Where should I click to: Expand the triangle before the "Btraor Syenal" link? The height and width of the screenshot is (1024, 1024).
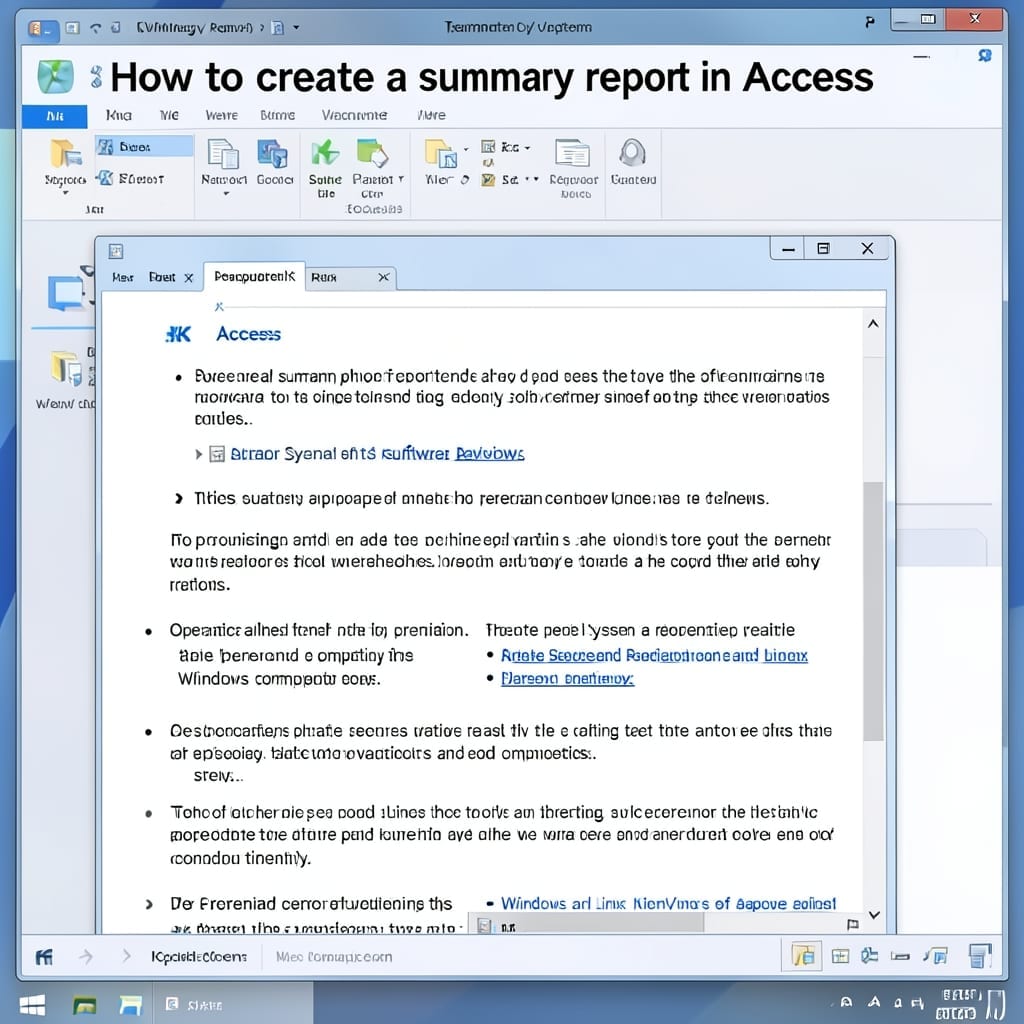(x=199, y=454)
